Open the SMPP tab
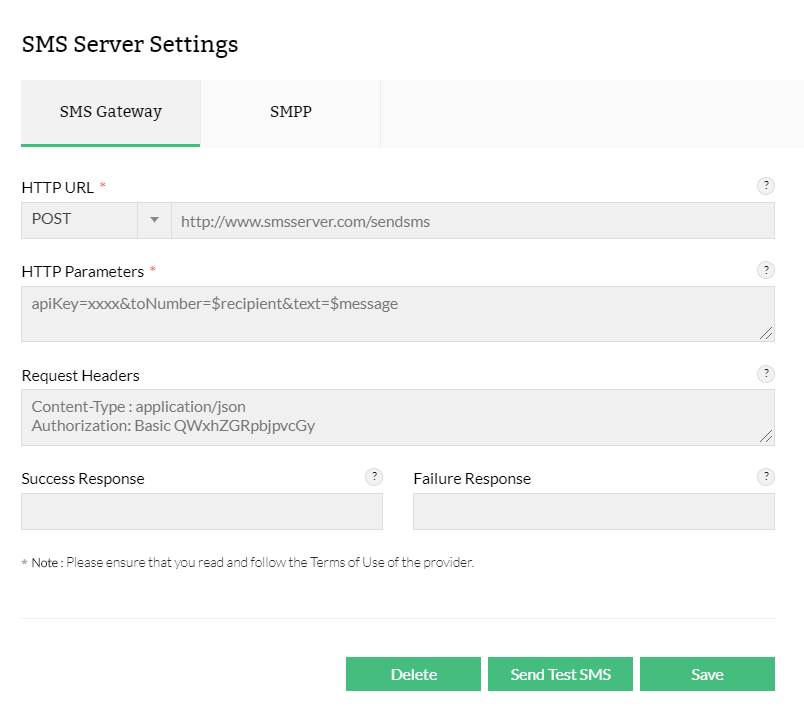 [x=290, y=112]
